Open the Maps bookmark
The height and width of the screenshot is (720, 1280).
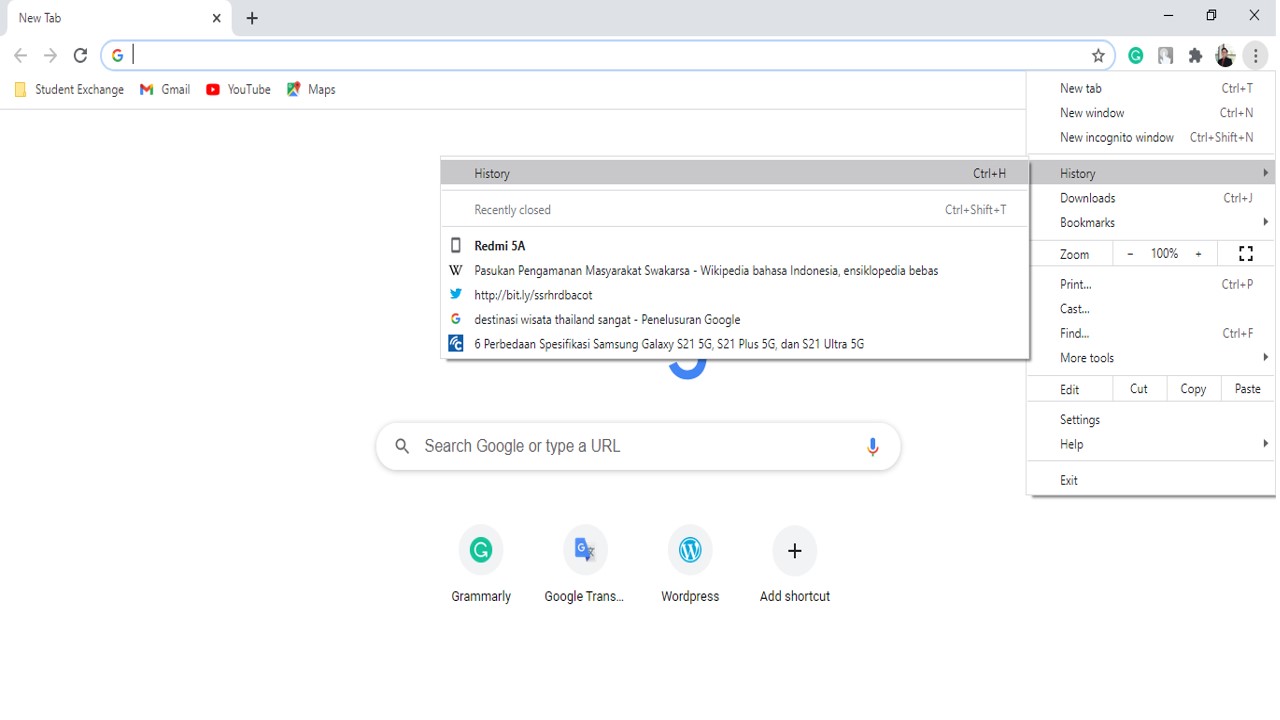[x=311, y=90]
